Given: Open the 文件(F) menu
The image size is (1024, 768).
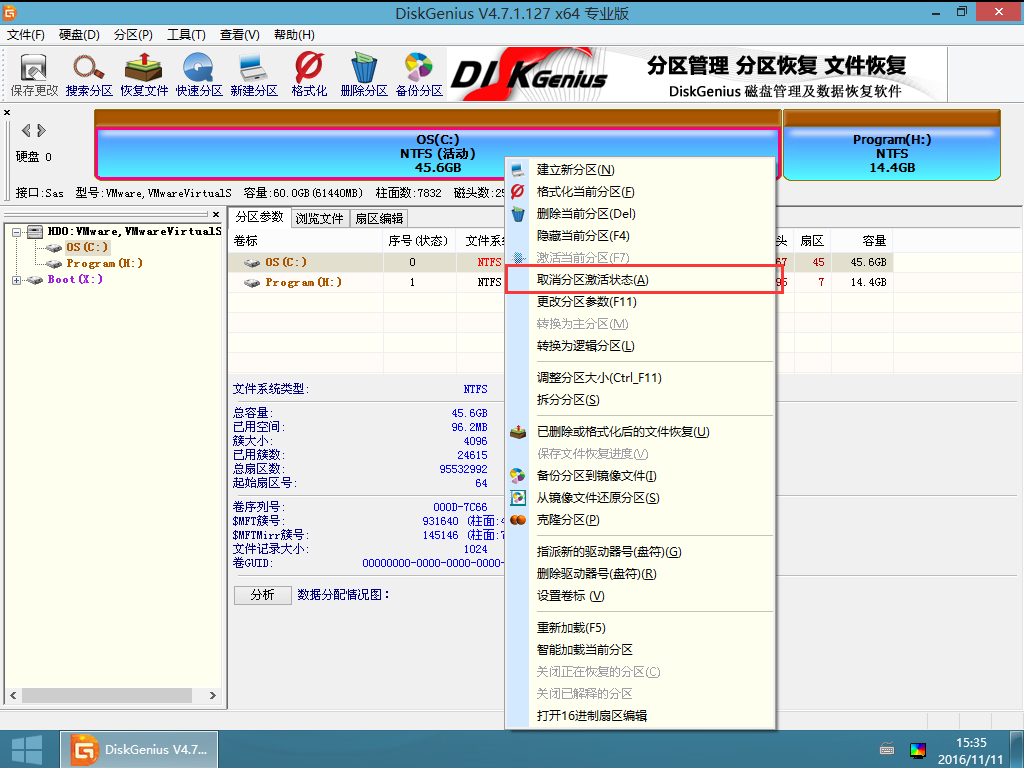Looking at the screenshot, I should click(x=26, y=35).
